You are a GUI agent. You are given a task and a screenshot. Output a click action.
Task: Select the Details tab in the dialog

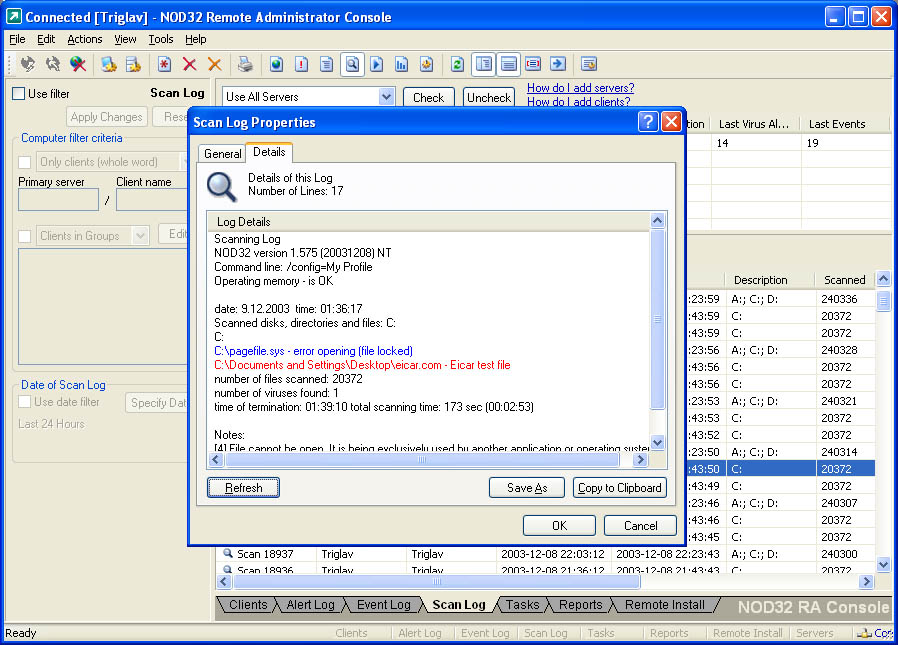(x=269, y=152)
